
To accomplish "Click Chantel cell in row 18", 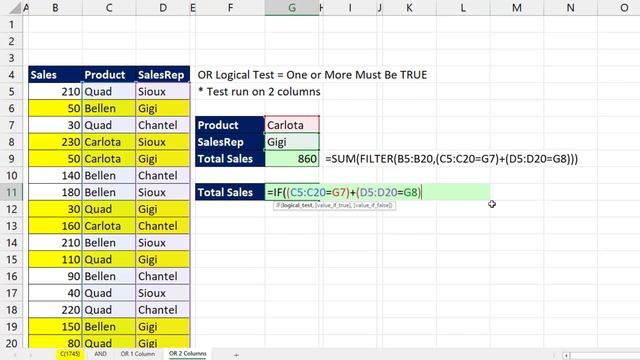I will coord(162,310).
